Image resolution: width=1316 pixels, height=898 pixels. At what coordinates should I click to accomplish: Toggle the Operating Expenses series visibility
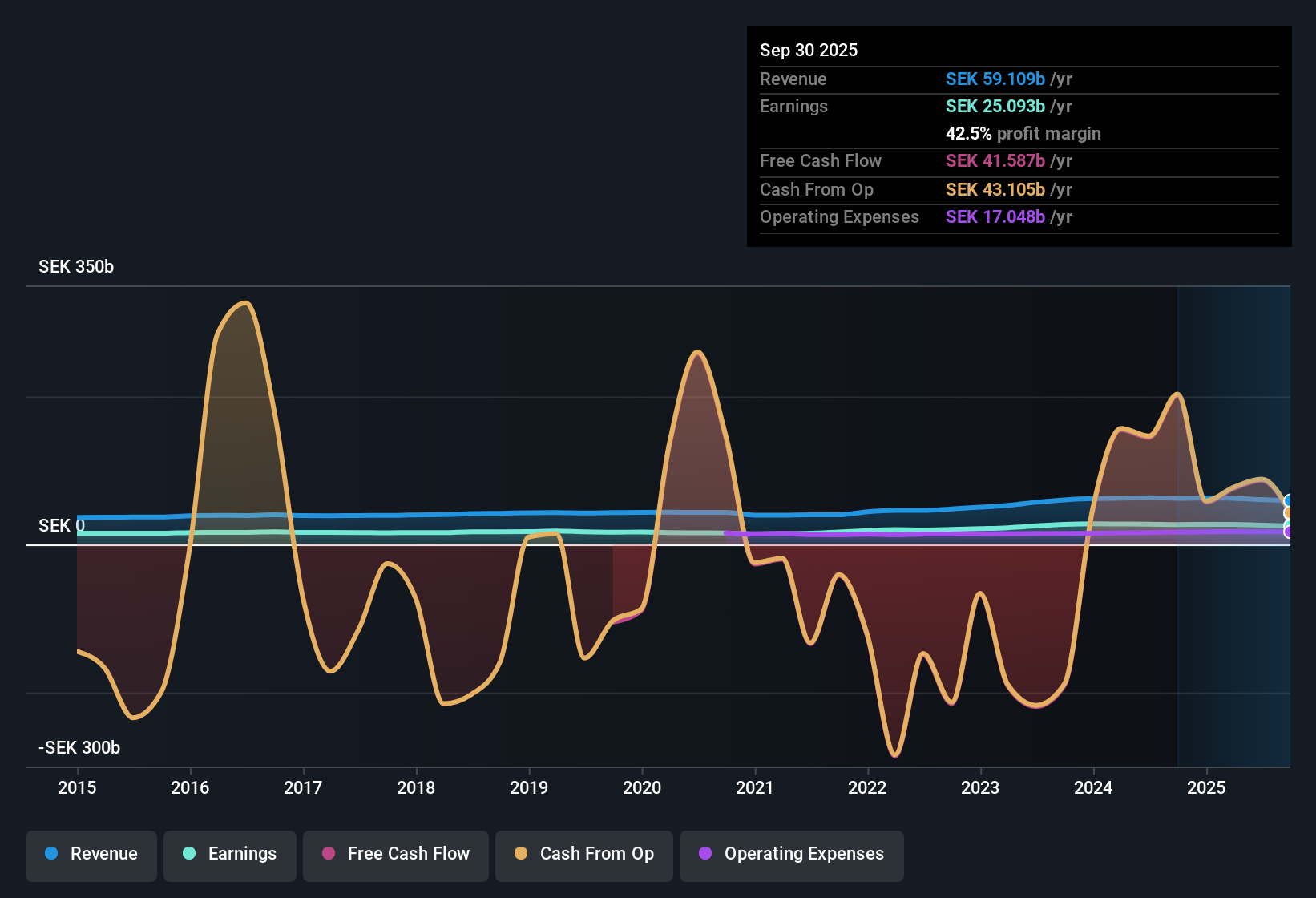pyautogui.click(x=791, y=854)
